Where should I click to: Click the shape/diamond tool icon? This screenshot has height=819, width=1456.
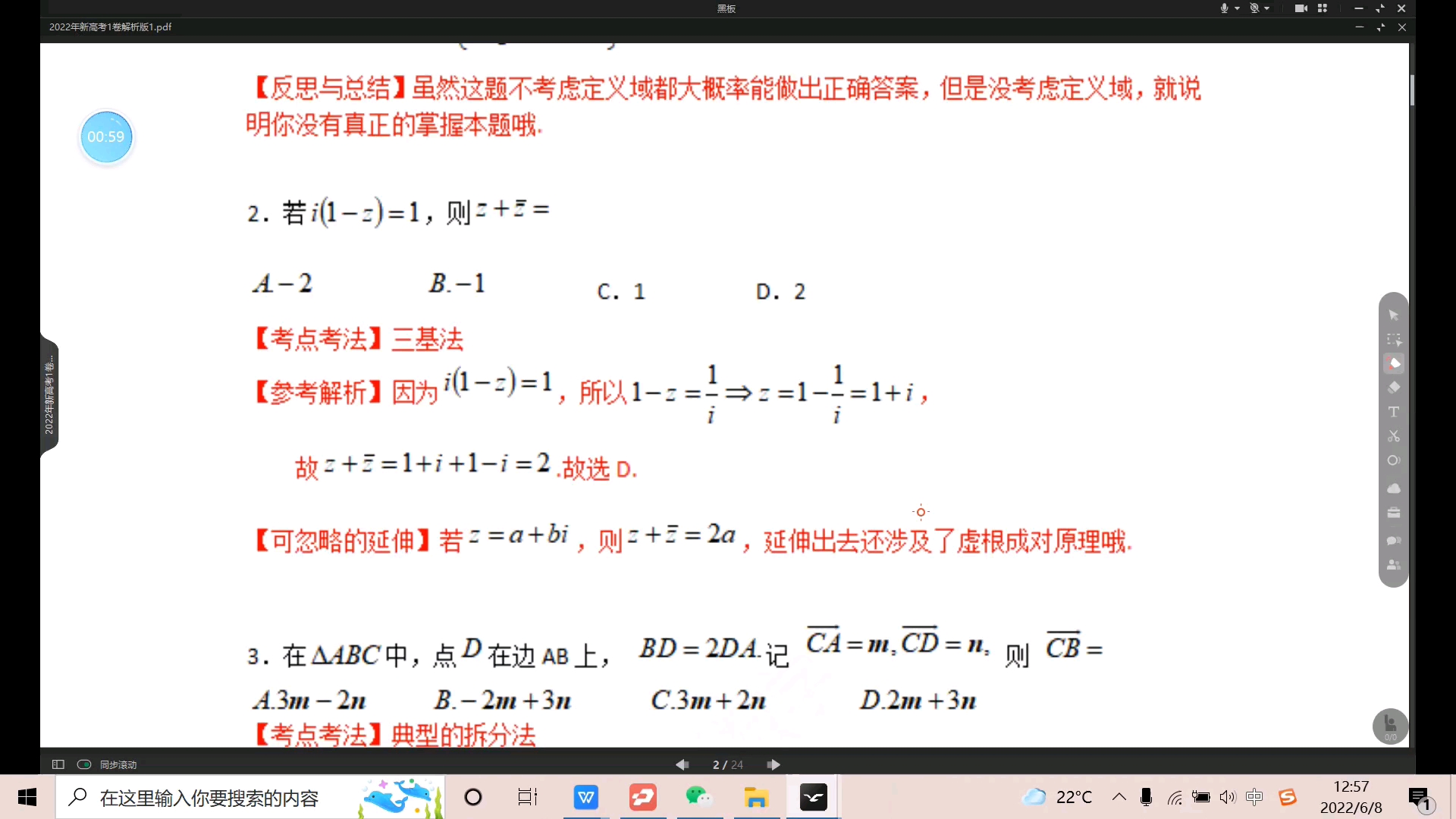1392,387
